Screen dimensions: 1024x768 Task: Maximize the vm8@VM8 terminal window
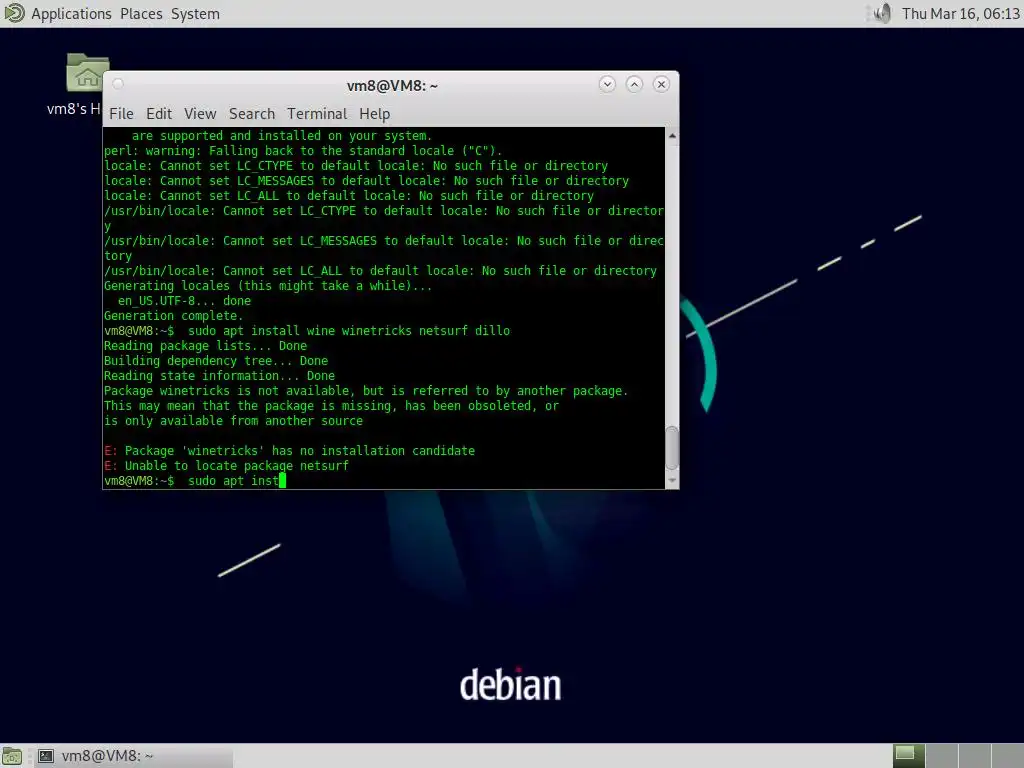634,84
